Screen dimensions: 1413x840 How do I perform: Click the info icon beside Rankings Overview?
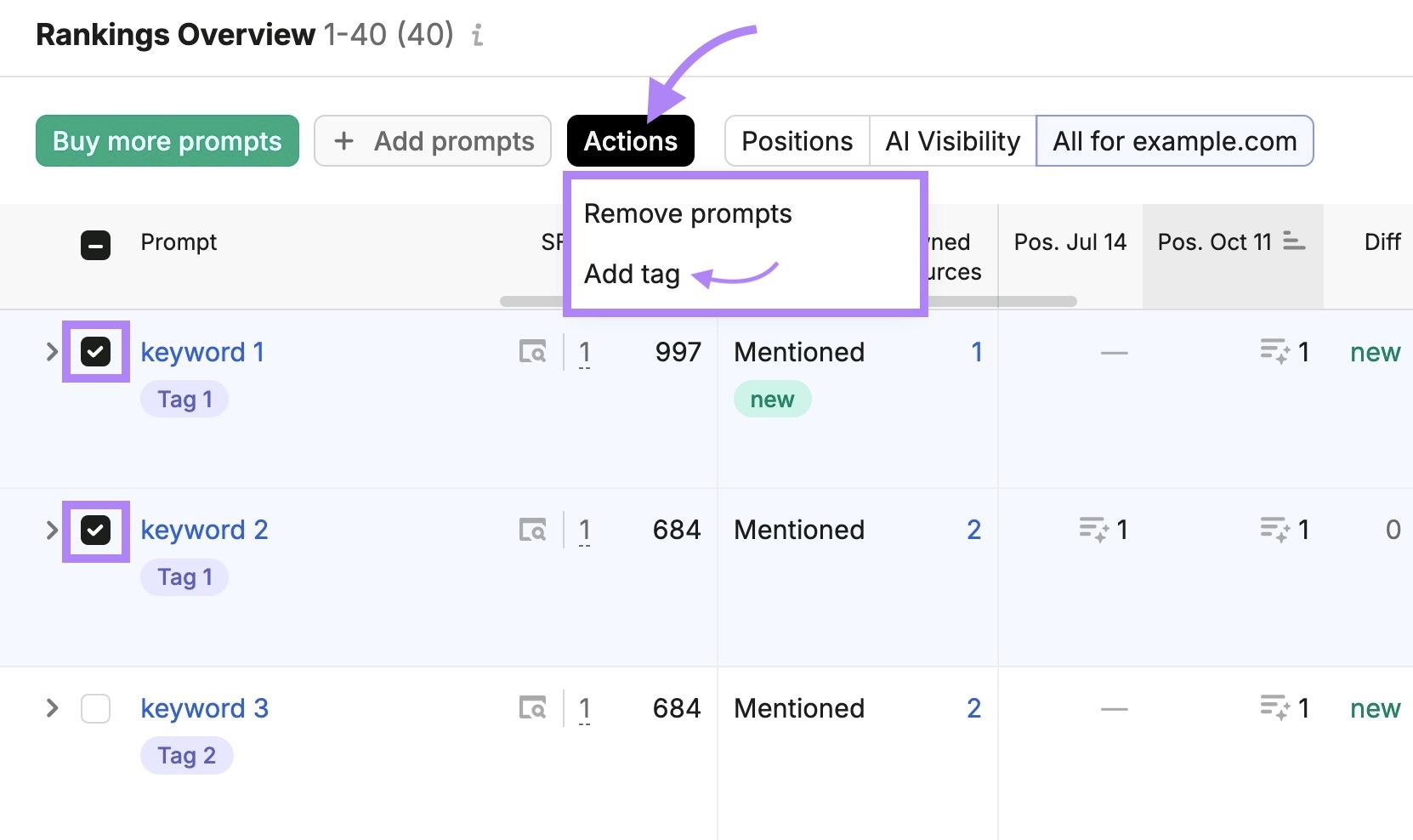(x=478, y=35)
